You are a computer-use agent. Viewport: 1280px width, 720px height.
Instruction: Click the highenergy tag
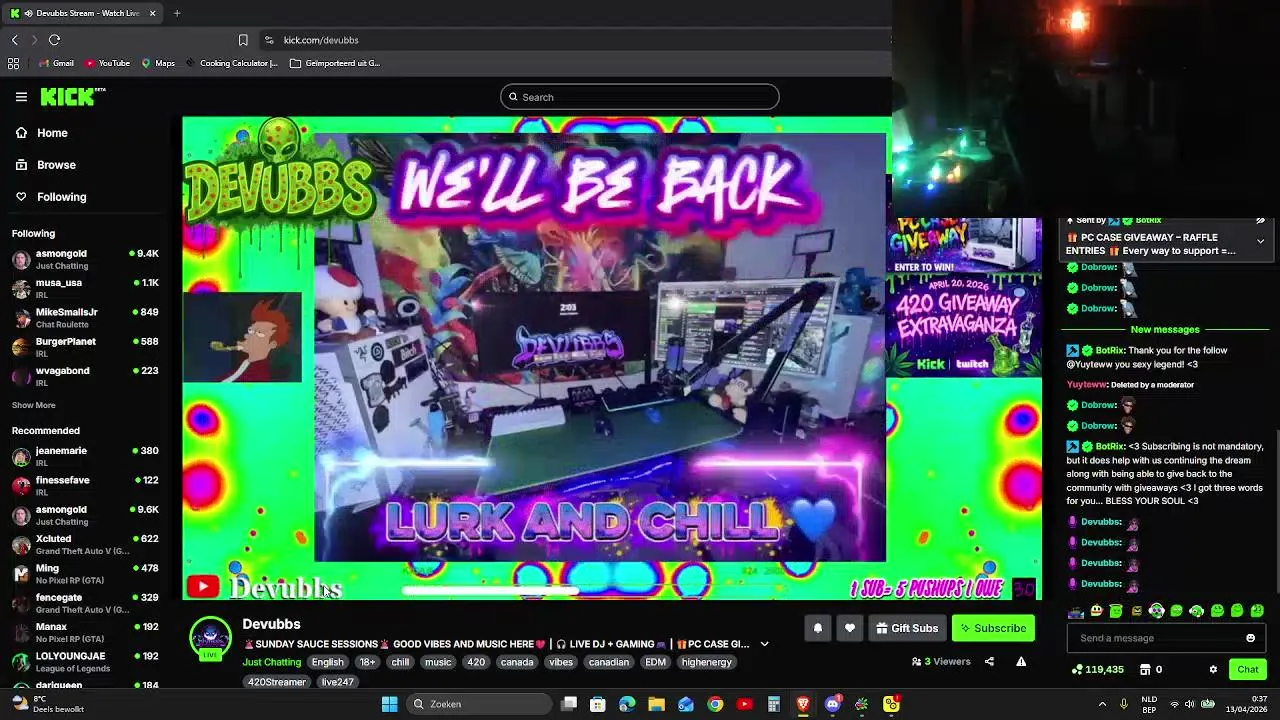tap(706, 662)
